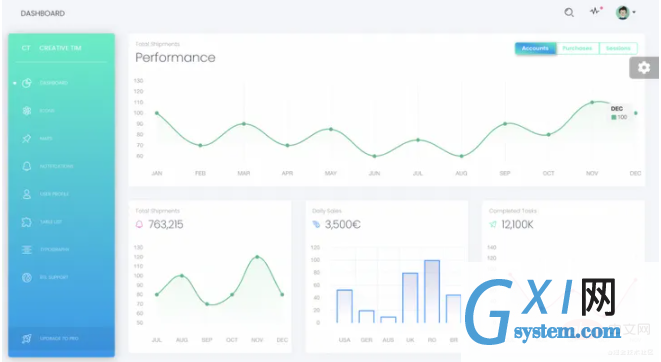Open the search icon in the top bar
The height and width of the screenshot is (362, 661).
pyautogui.click(x=569, y=13)
